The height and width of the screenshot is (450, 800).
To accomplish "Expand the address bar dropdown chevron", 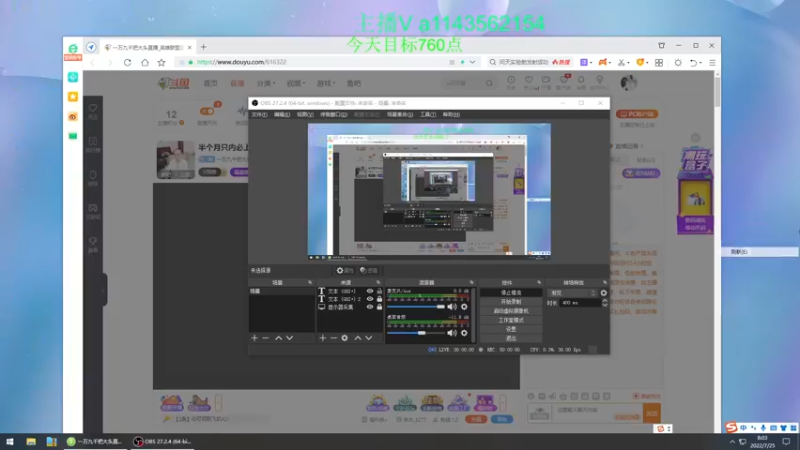I will tap(472, 62).
